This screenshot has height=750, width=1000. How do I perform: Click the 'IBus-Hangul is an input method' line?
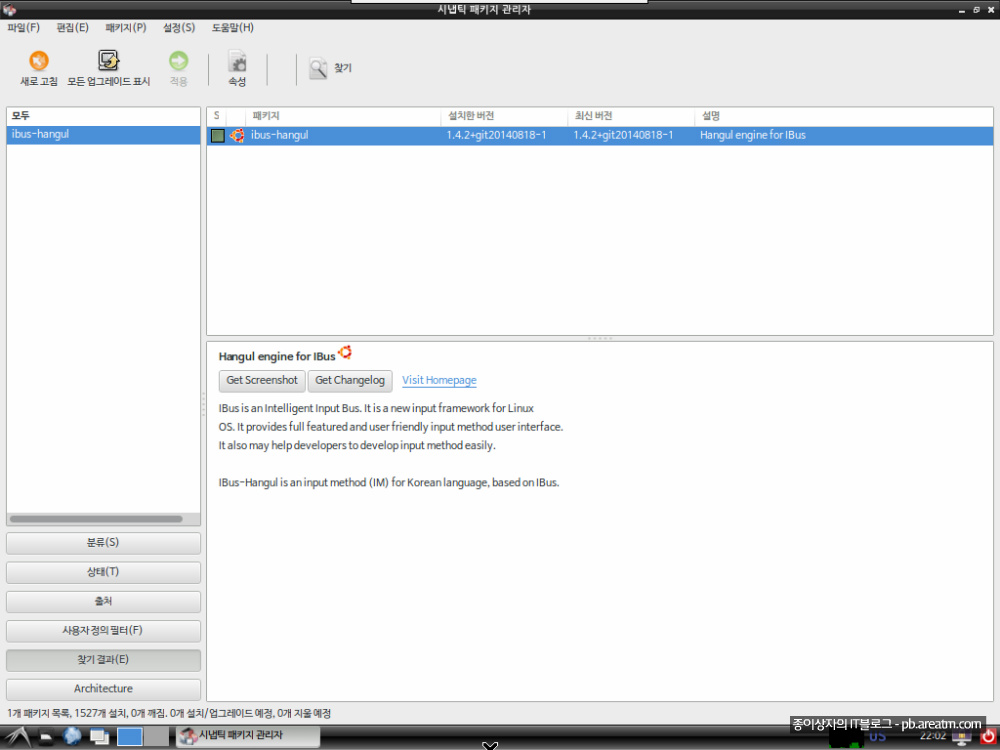pyautogui.click(x=389, y=483)
